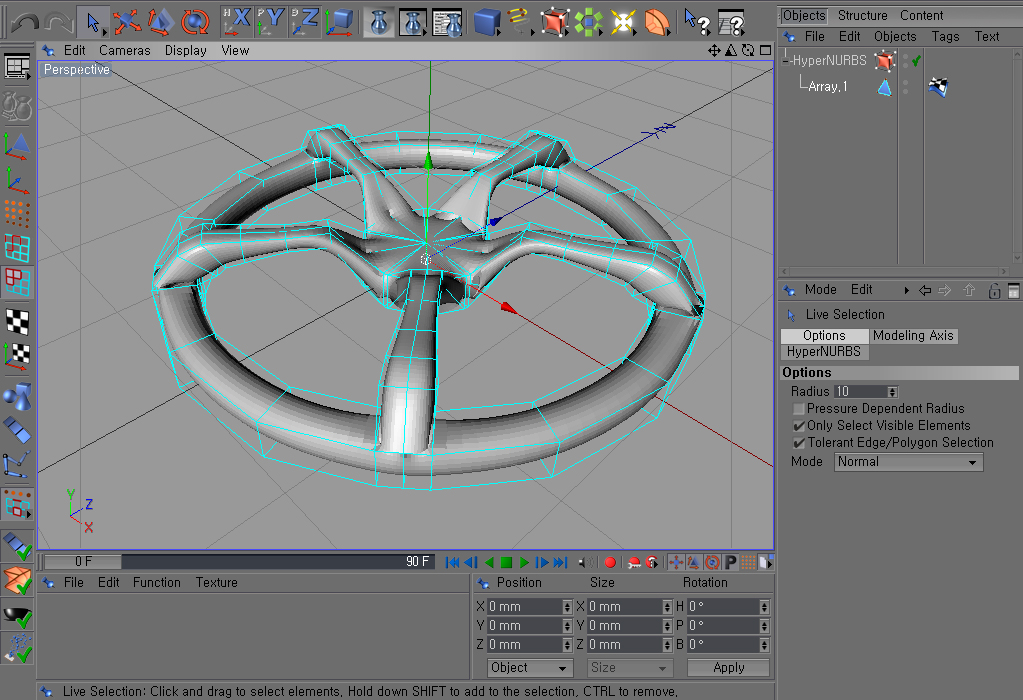
Task: Click the Radius value field
Action: (x=861, y=391)
